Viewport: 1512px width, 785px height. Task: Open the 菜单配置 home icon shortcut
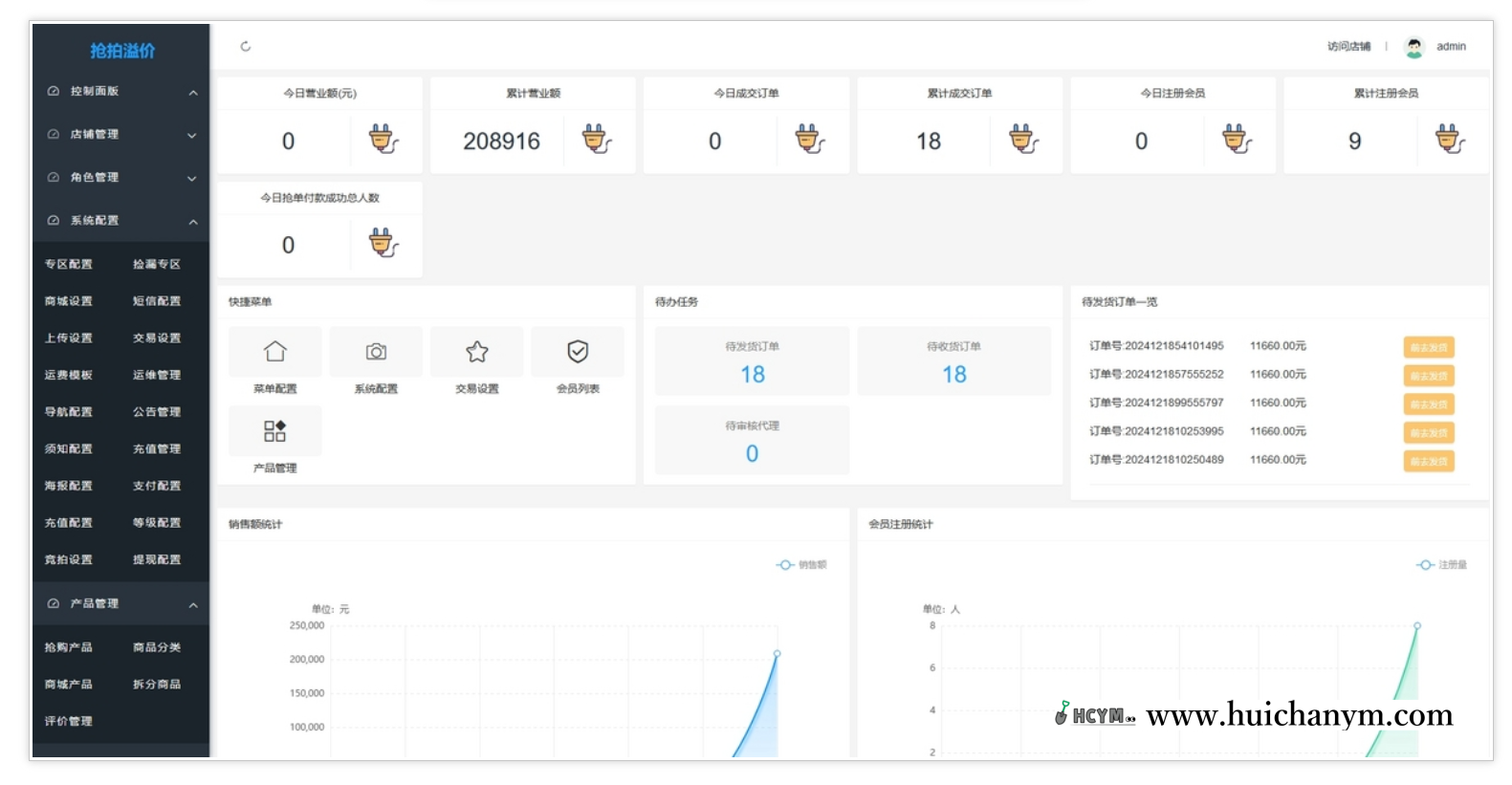pyautogui.click(x=274, y=352)
